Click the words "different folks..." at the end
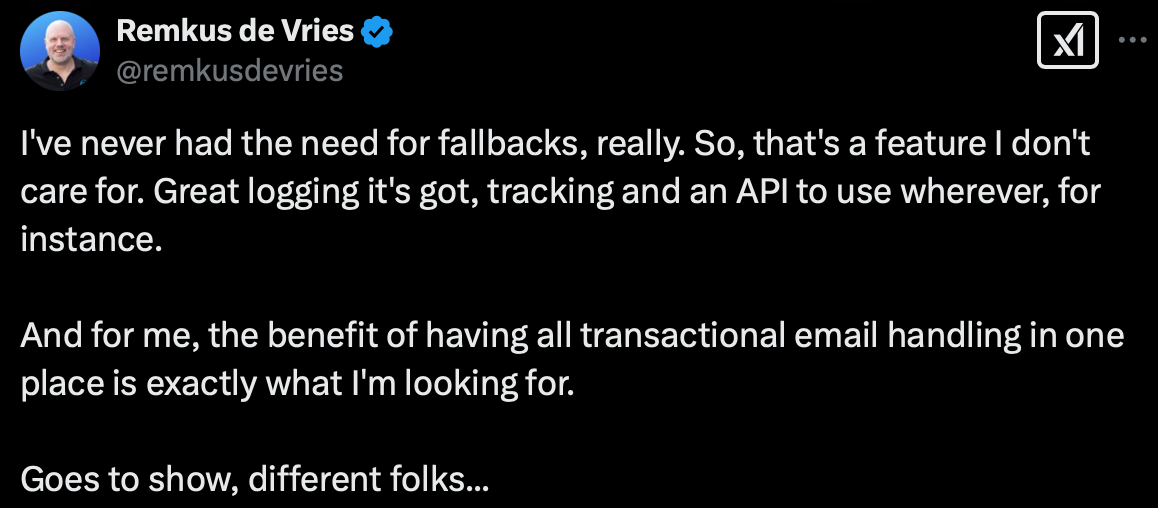 pyautogui.click(x=369, y=480)
